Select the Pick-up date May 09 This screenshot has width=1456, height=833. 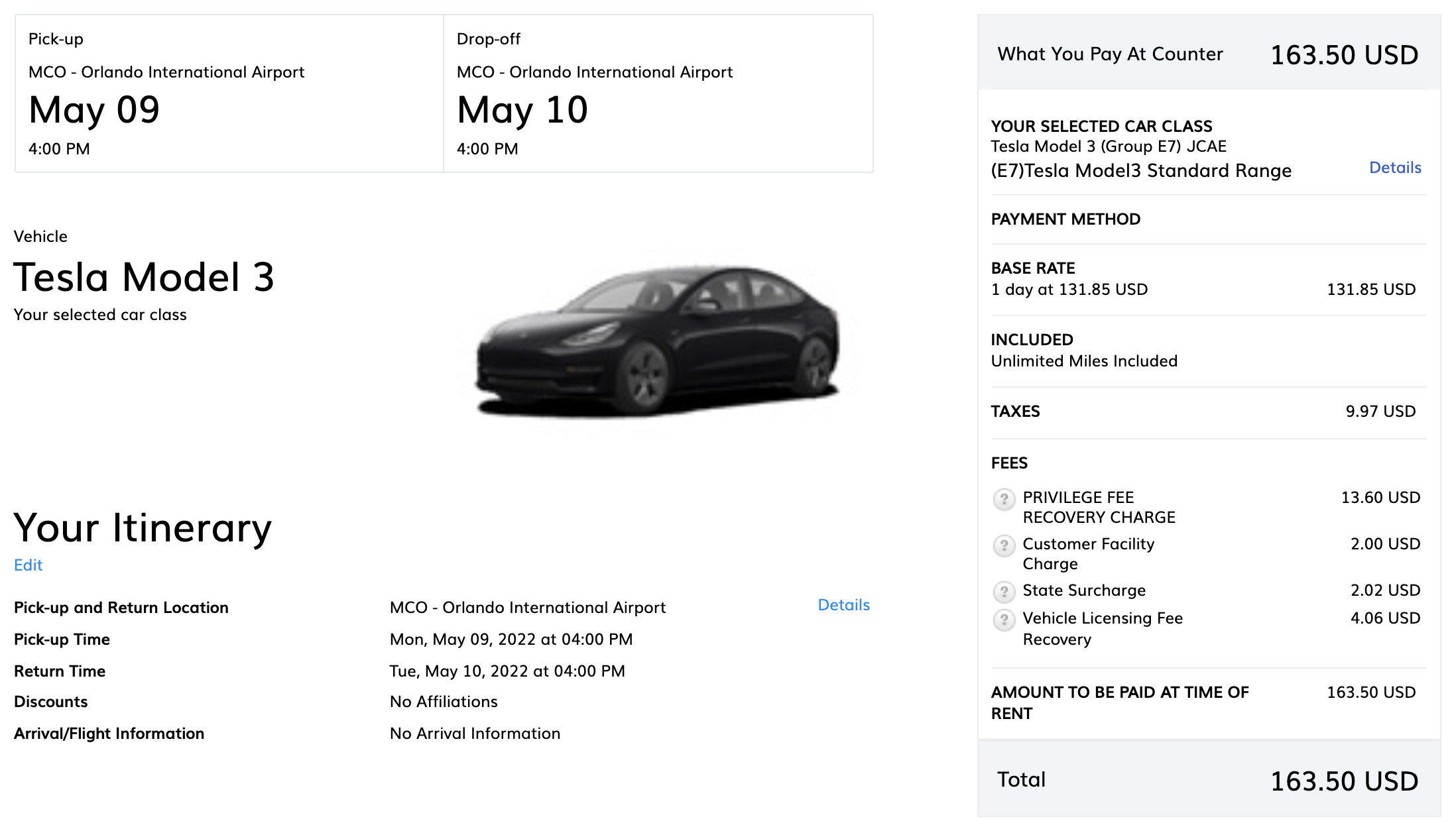pos(94,109)
